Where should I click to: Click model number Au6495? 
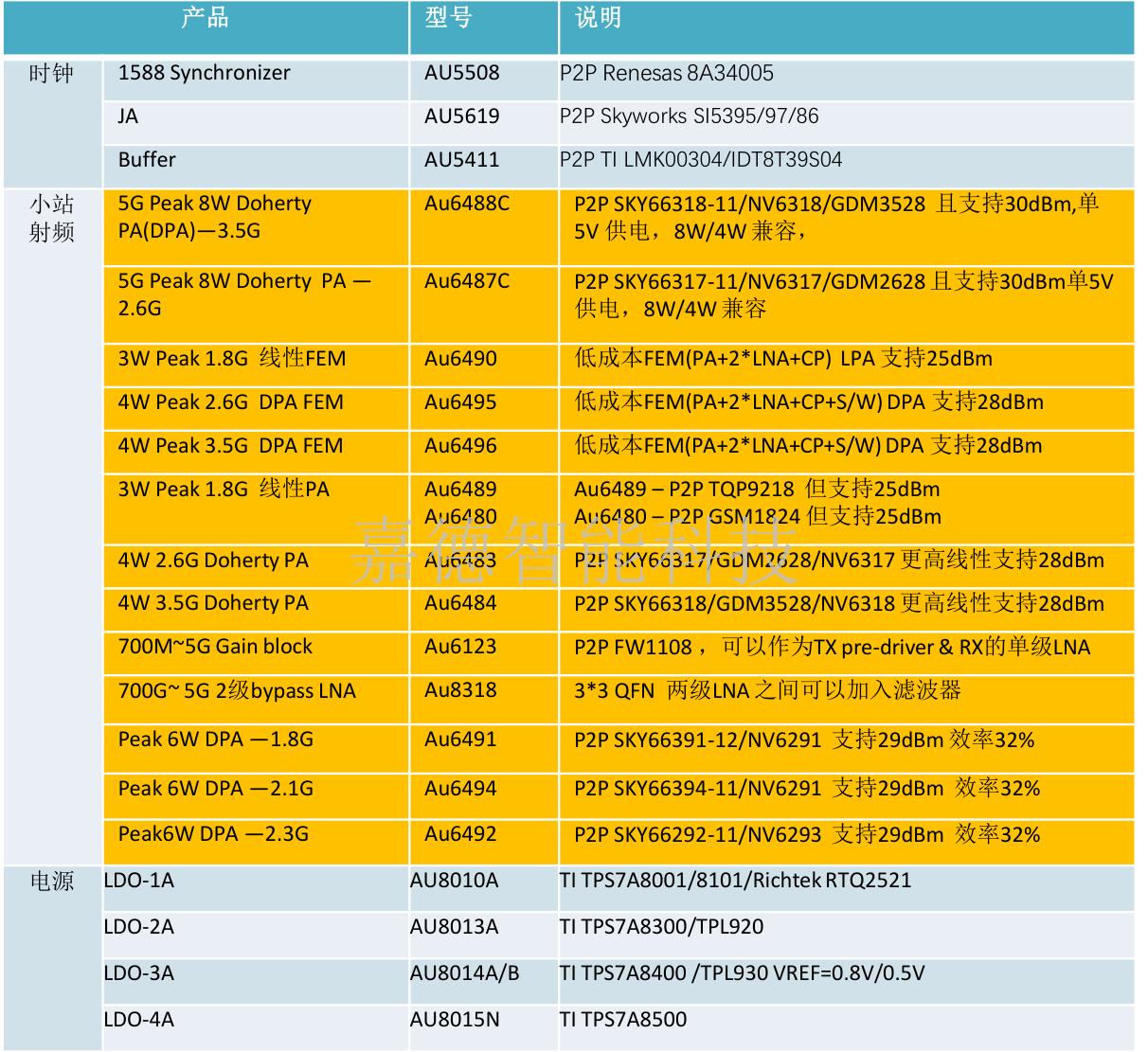point(460,402)
